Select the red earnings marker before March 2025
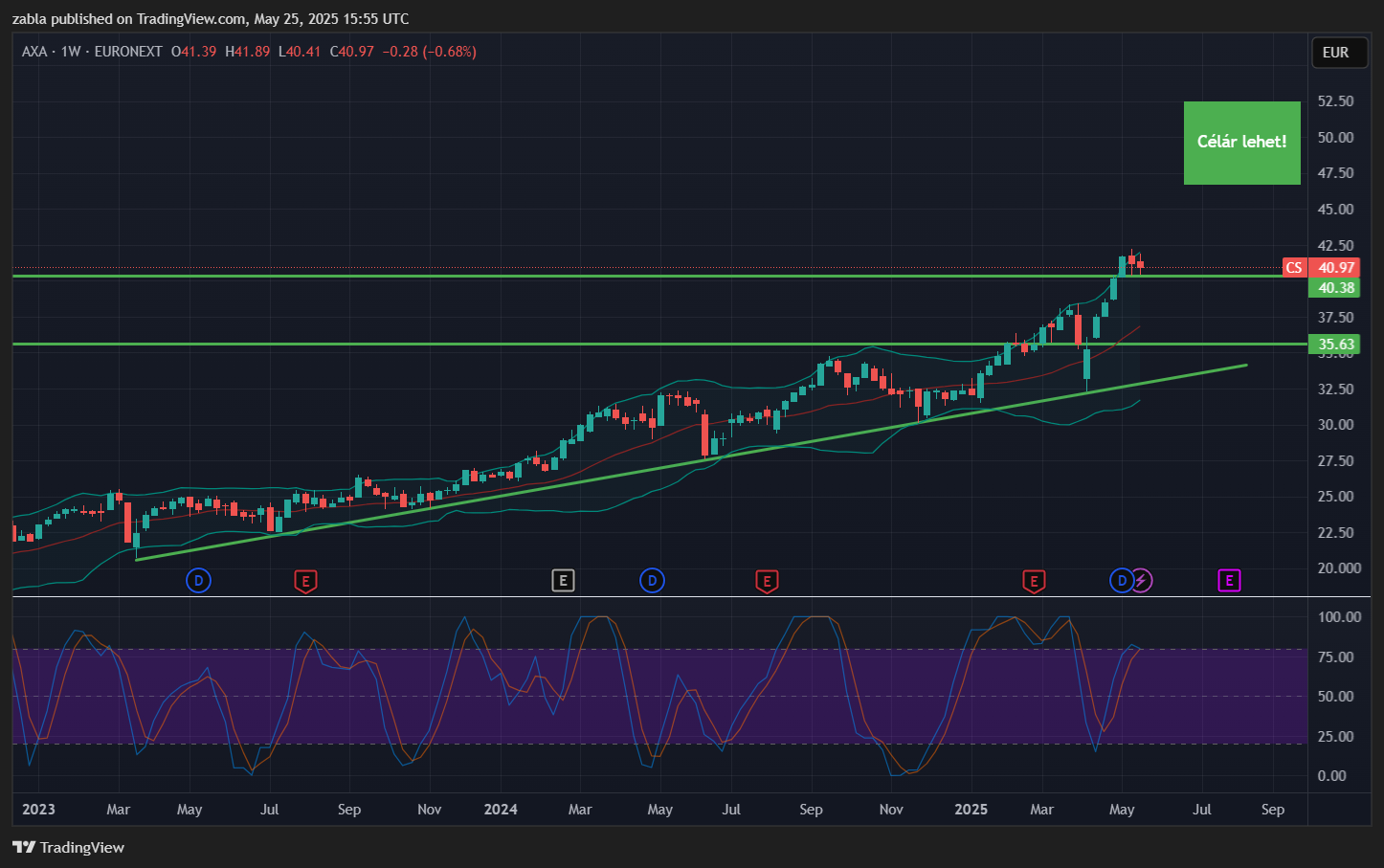1384x868 pixels. point(1033,580)
